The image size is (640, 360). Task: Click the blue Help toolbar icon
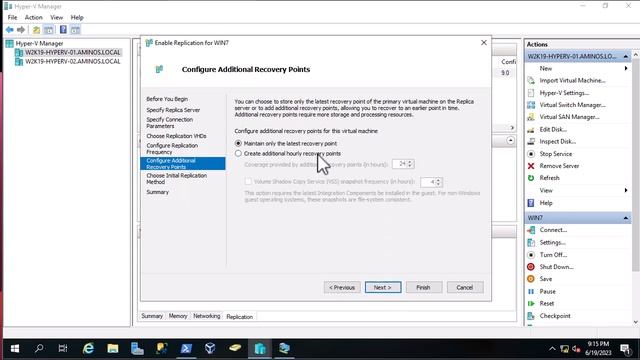click(63, 30)
